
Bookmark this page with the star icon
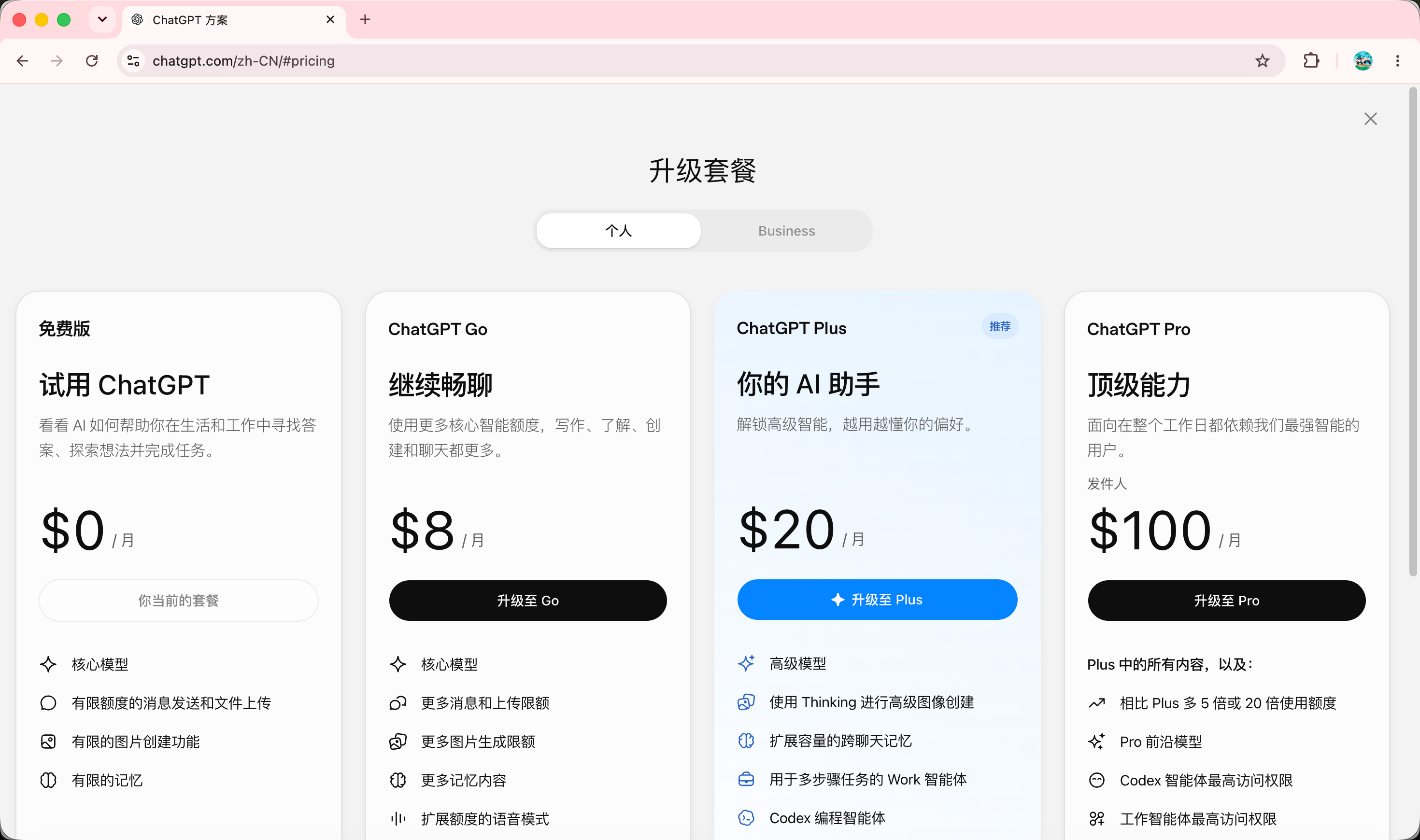1262,60
